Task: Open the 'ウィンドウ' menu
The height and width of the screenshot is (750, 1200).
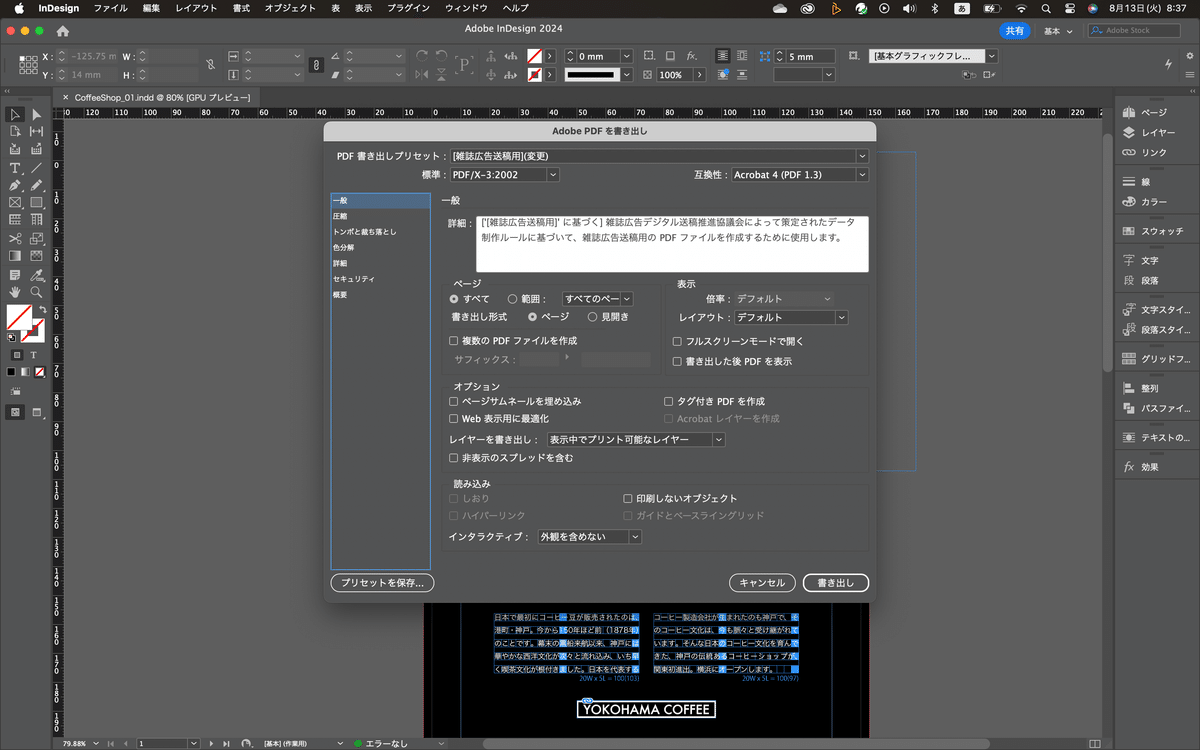Action: pos(467,8)
